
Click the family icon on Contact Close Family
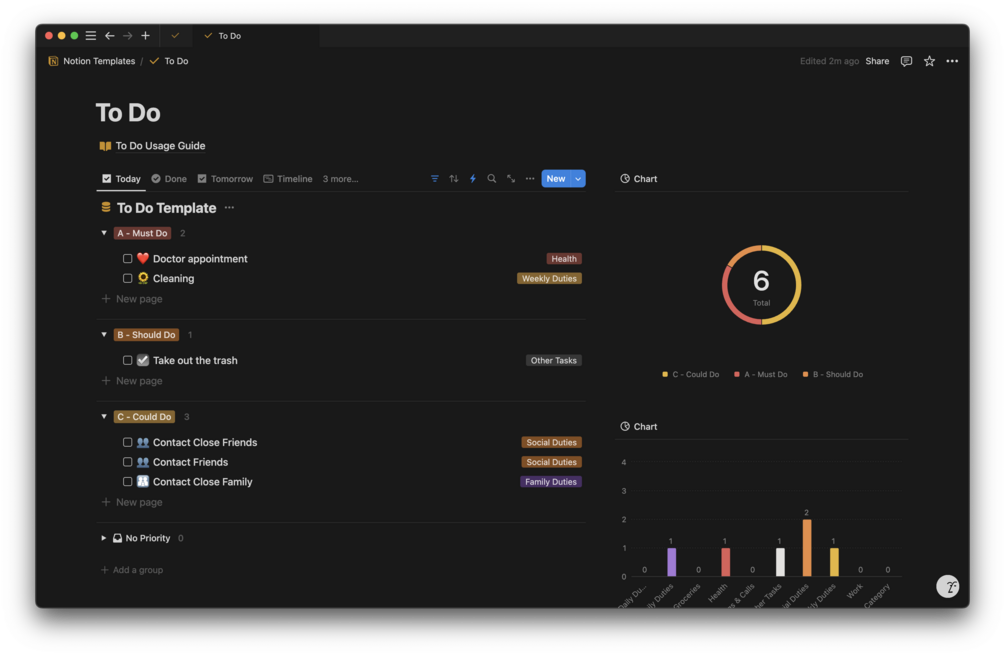coord(143,481)
